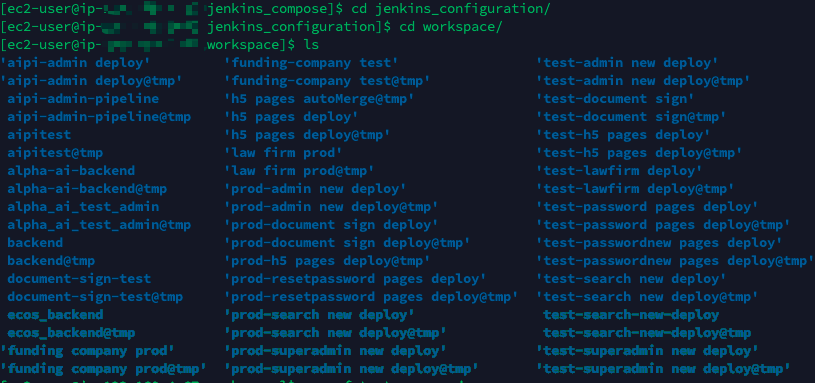Click the 'law firm prod' entry
Screen dimensions: 815x383
coord(283,153)
